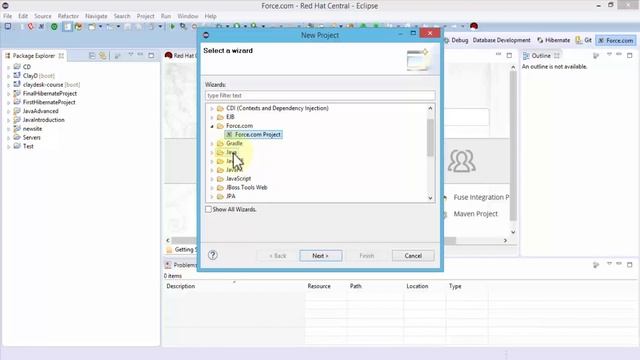Click the search icon next to Run icon
This screenshot has width=640, height=360.
pos(183,27)
